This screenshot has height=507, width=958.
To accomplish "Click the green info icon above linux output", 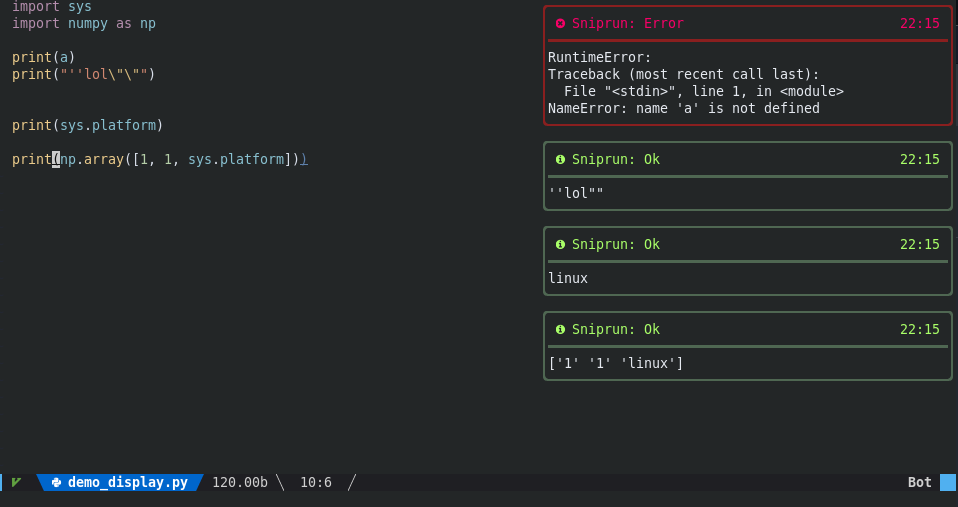I will pyautogui.click(x=560, y=244).
